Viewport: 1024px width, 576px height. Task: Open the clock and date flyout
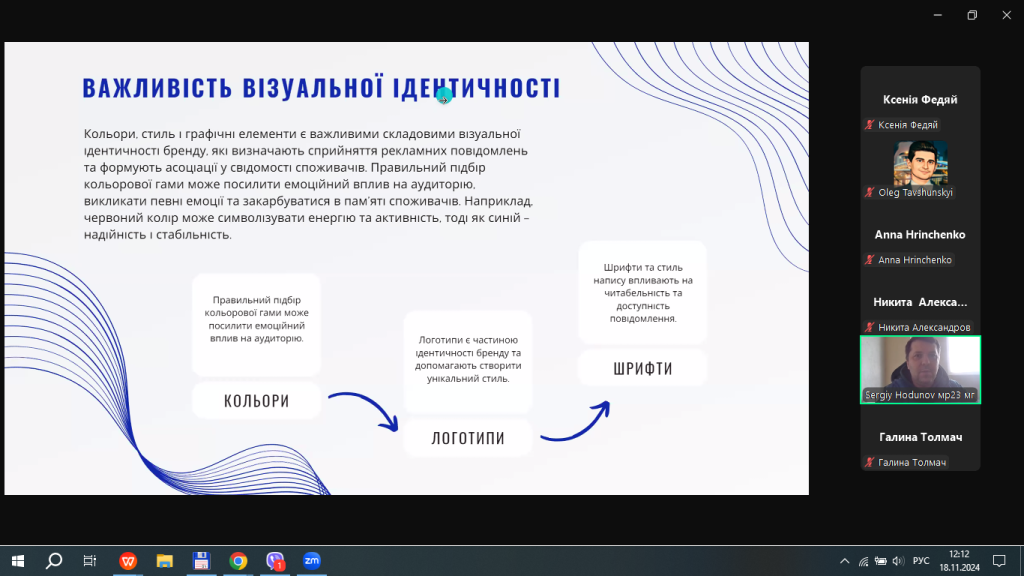[x=959, y=561]
